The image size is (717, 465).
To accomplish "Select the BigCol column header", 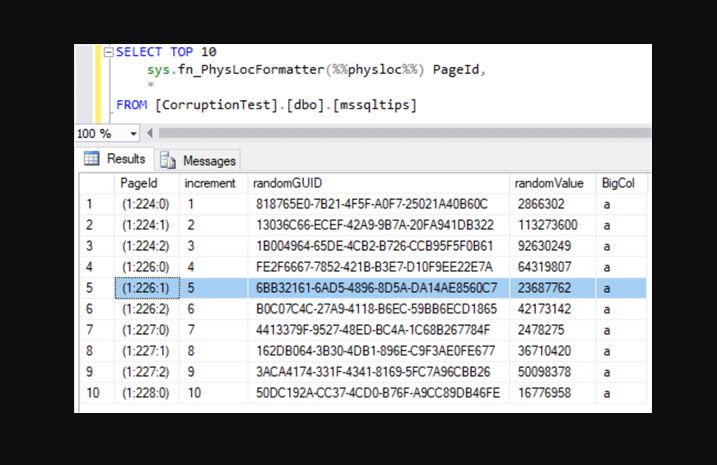I will click(x=621, y=183).
